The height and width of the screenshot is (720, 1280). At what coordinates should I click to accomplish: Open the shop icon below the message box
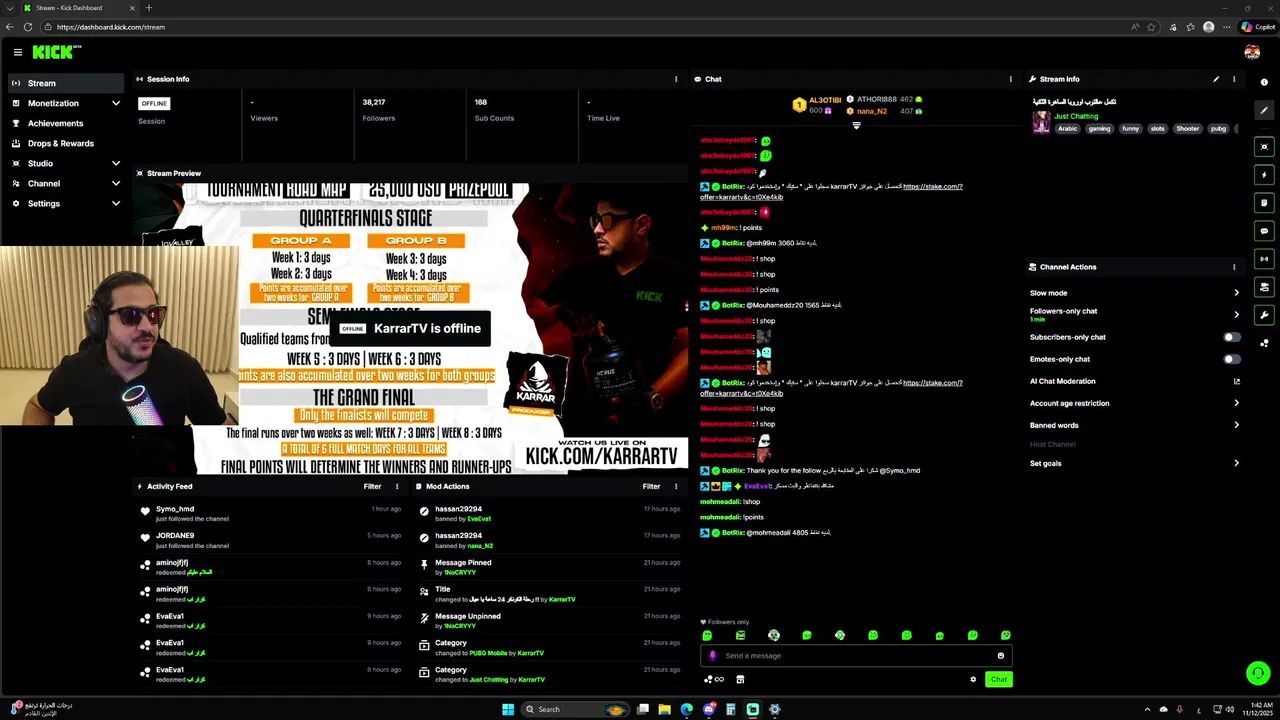click(740, 680)
